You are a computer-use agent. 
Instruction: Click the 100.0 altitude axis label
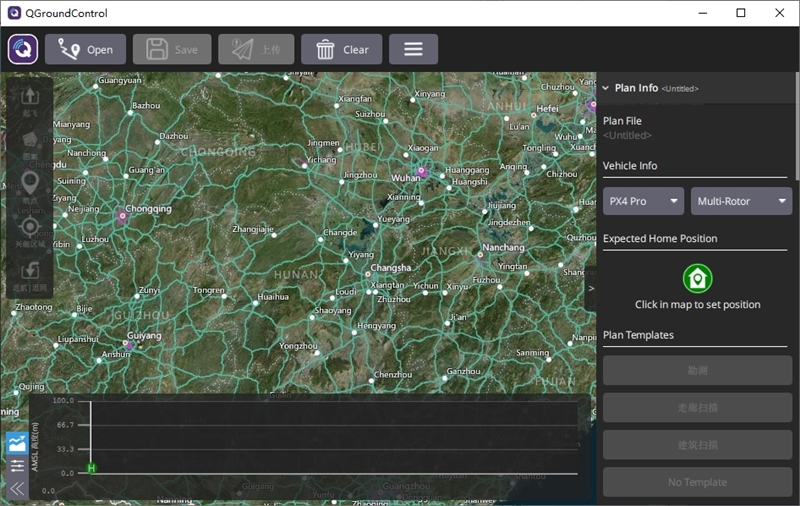click(x=63, y=400)
